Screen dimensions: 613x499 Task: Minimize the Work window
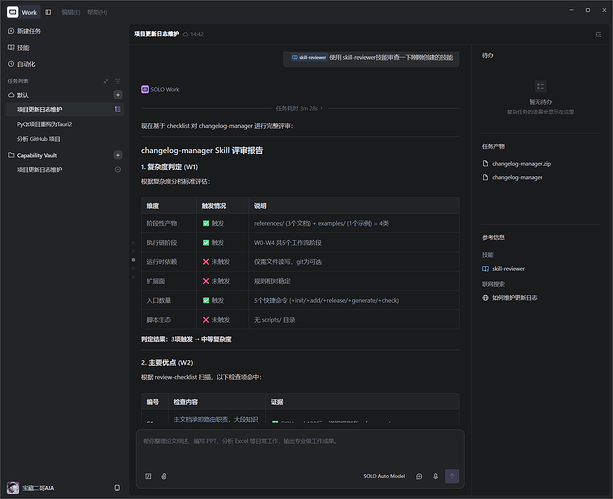click(571, 10)
